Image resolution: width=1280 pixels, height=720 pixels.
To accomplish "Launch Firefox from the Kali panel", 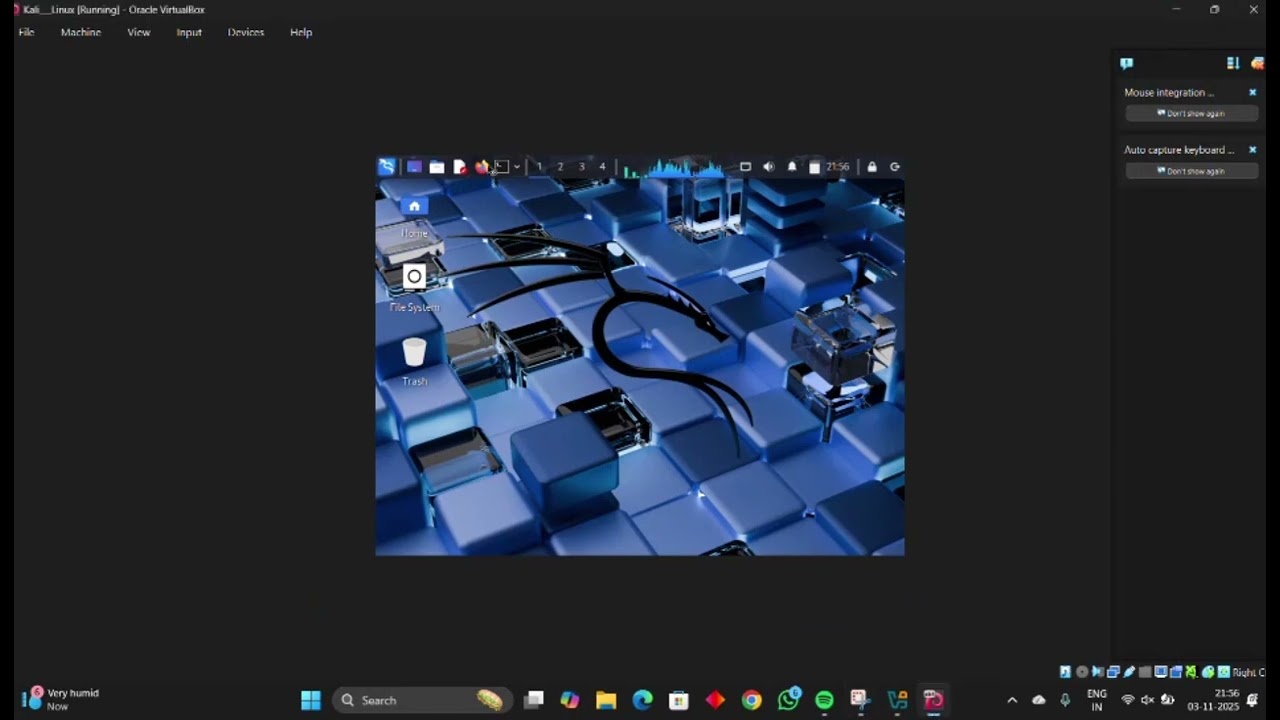I will pyautogui.click(x=481, y=167).
